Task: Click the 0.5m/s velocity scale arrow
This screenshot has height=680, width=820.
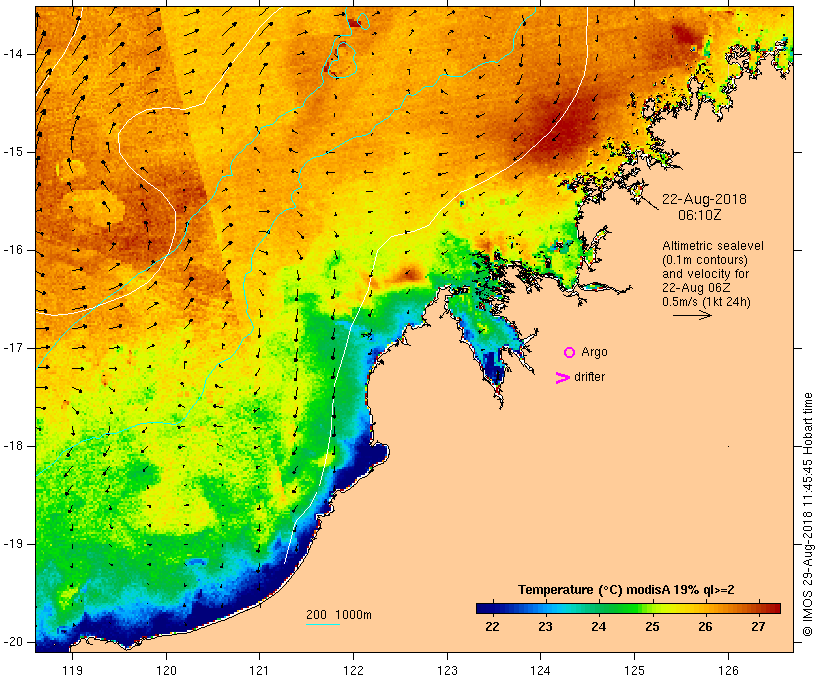Action: click(692, 315)
